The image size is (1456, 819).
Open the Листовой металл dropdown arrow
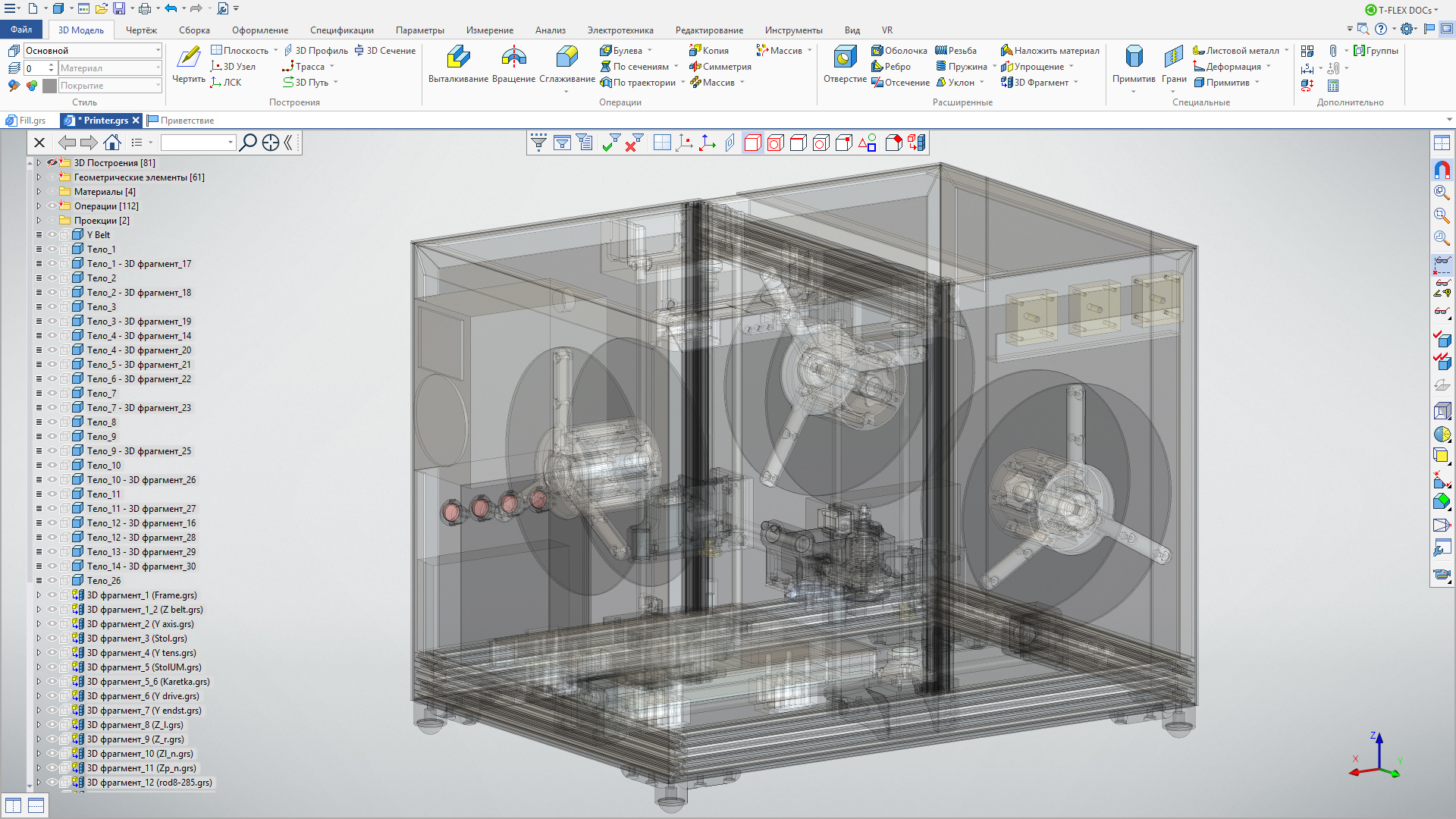point(1286,51)
